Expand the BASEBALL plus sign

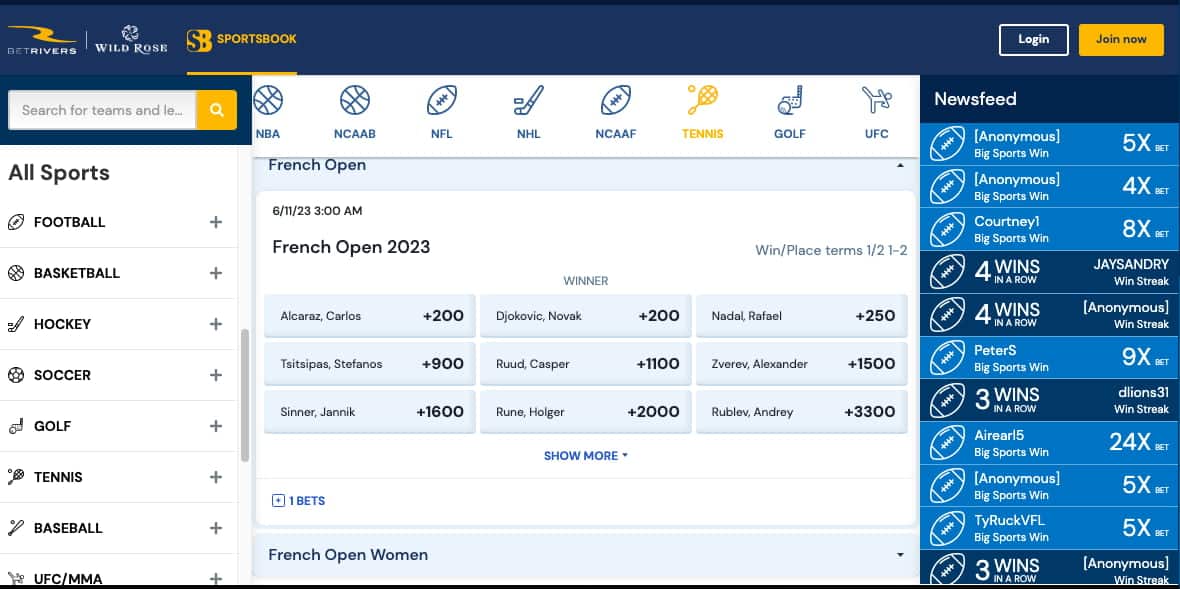coord(216,528)
